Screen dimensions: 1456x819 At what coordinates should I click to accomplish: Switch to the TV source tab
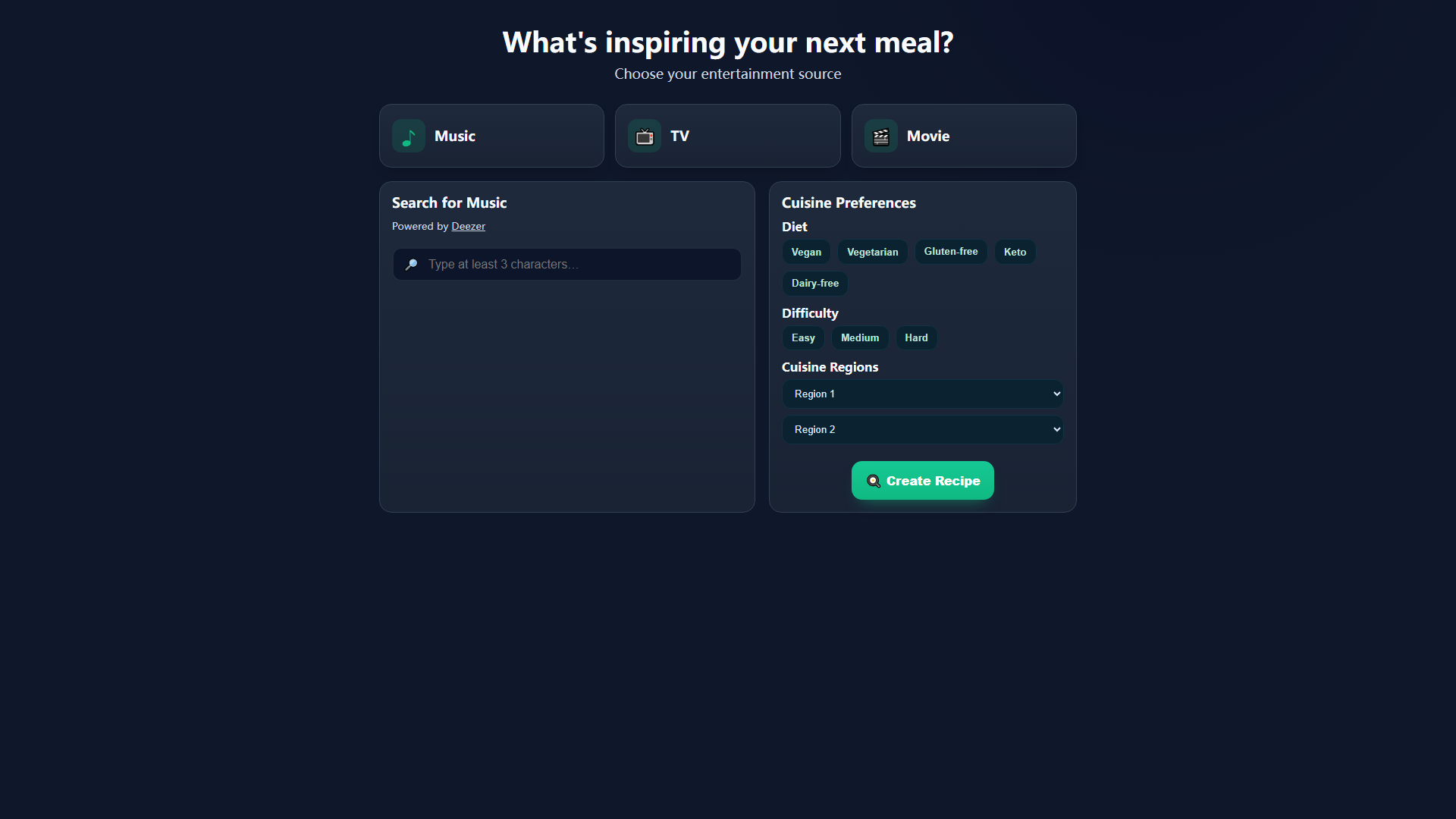(x=727, y=136)
